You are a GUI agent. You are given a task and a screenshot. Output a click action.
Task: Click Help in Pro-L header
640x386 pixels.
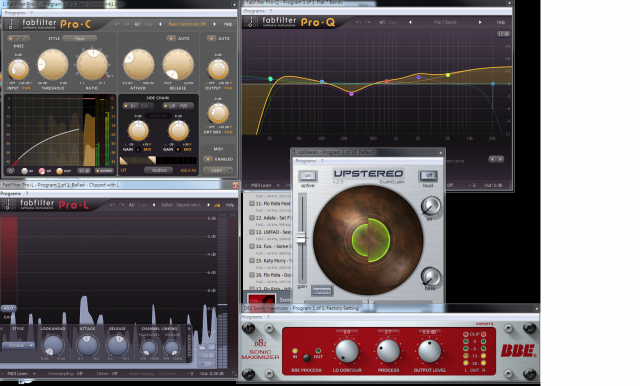tap(230, 205)
